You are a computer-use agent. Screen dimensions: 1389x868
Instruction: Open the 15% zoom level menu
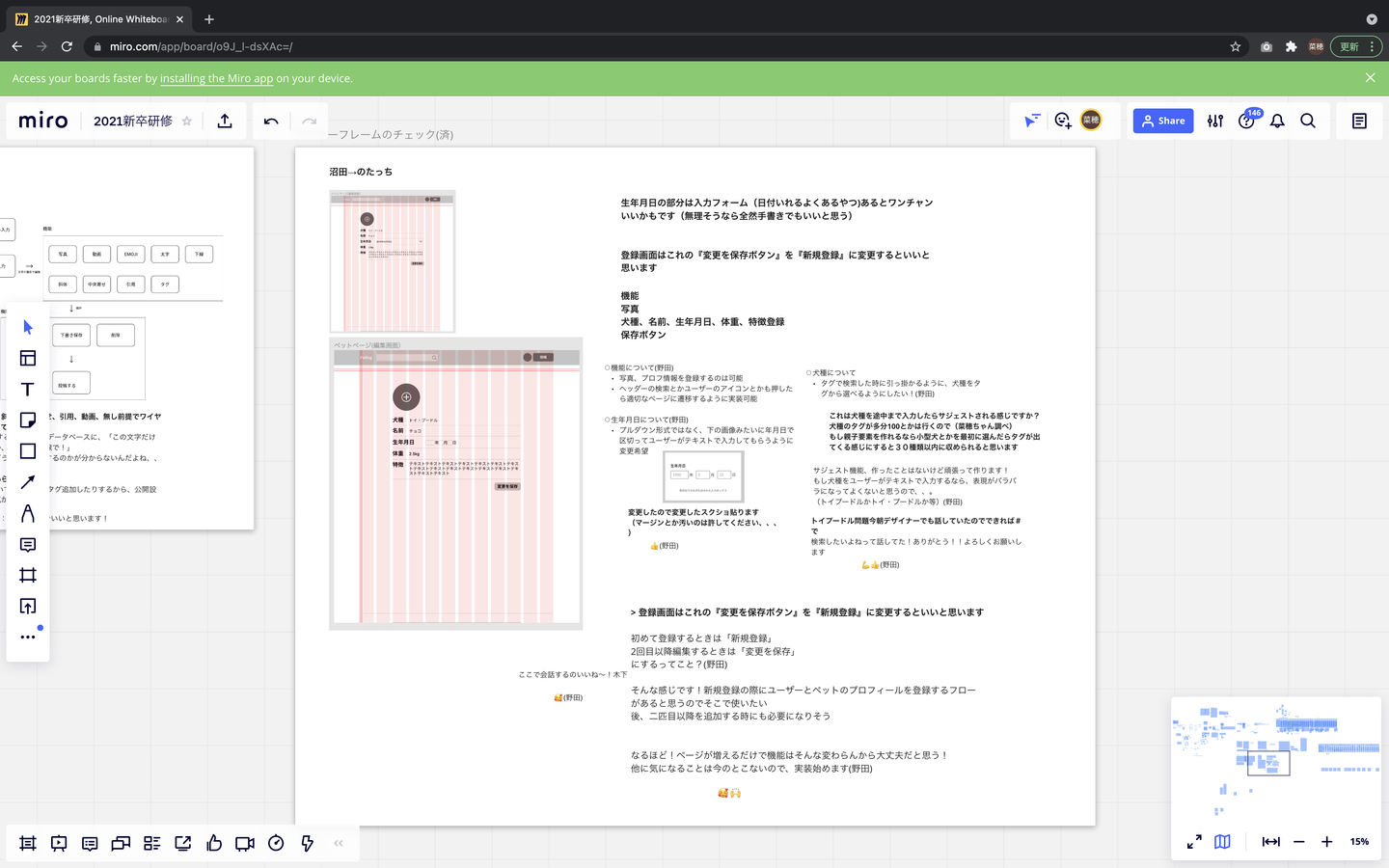pyautogui.click(x=1359, y=842)
